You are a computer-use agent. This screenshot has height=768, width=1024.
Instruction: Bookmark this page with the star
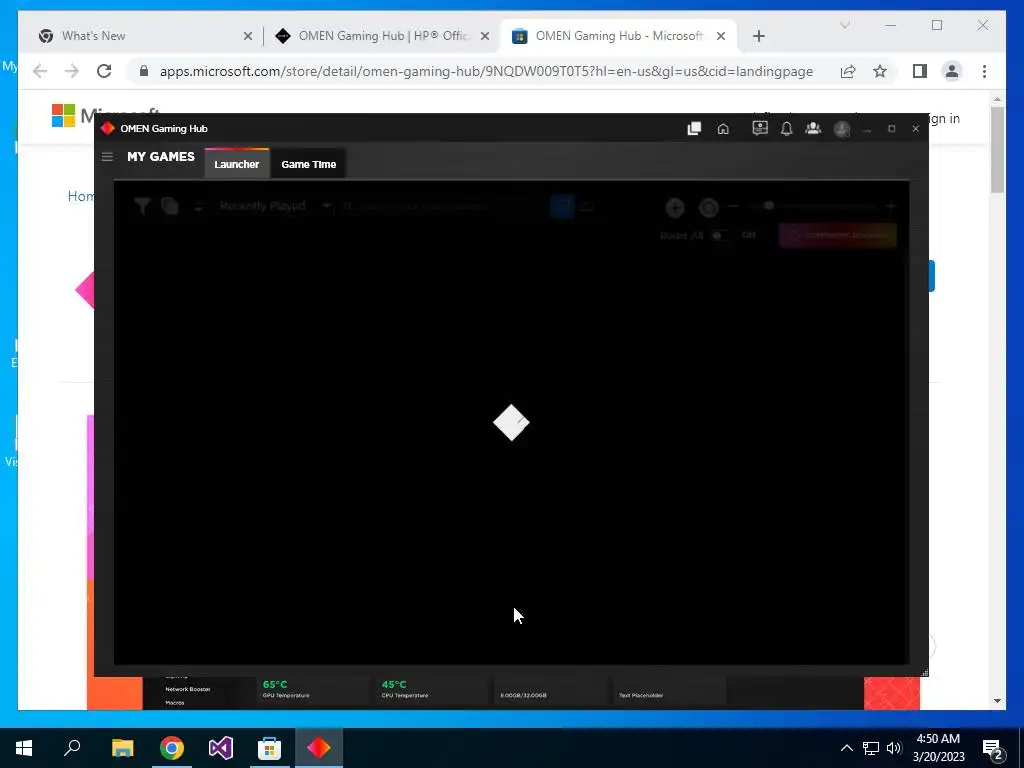pos(880,71)
